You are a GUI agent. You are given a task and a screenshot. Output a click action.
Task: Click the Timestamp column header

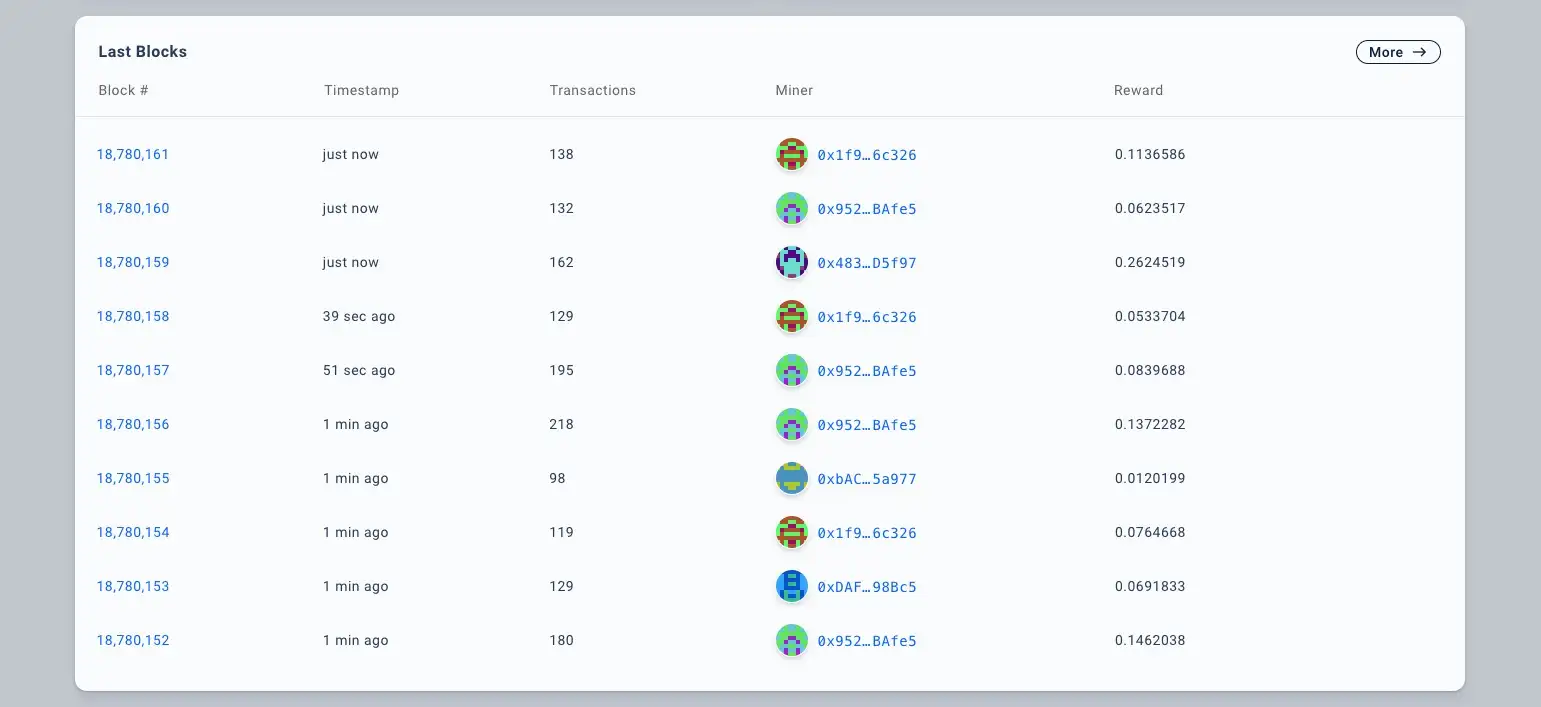[x=361, y=90]
